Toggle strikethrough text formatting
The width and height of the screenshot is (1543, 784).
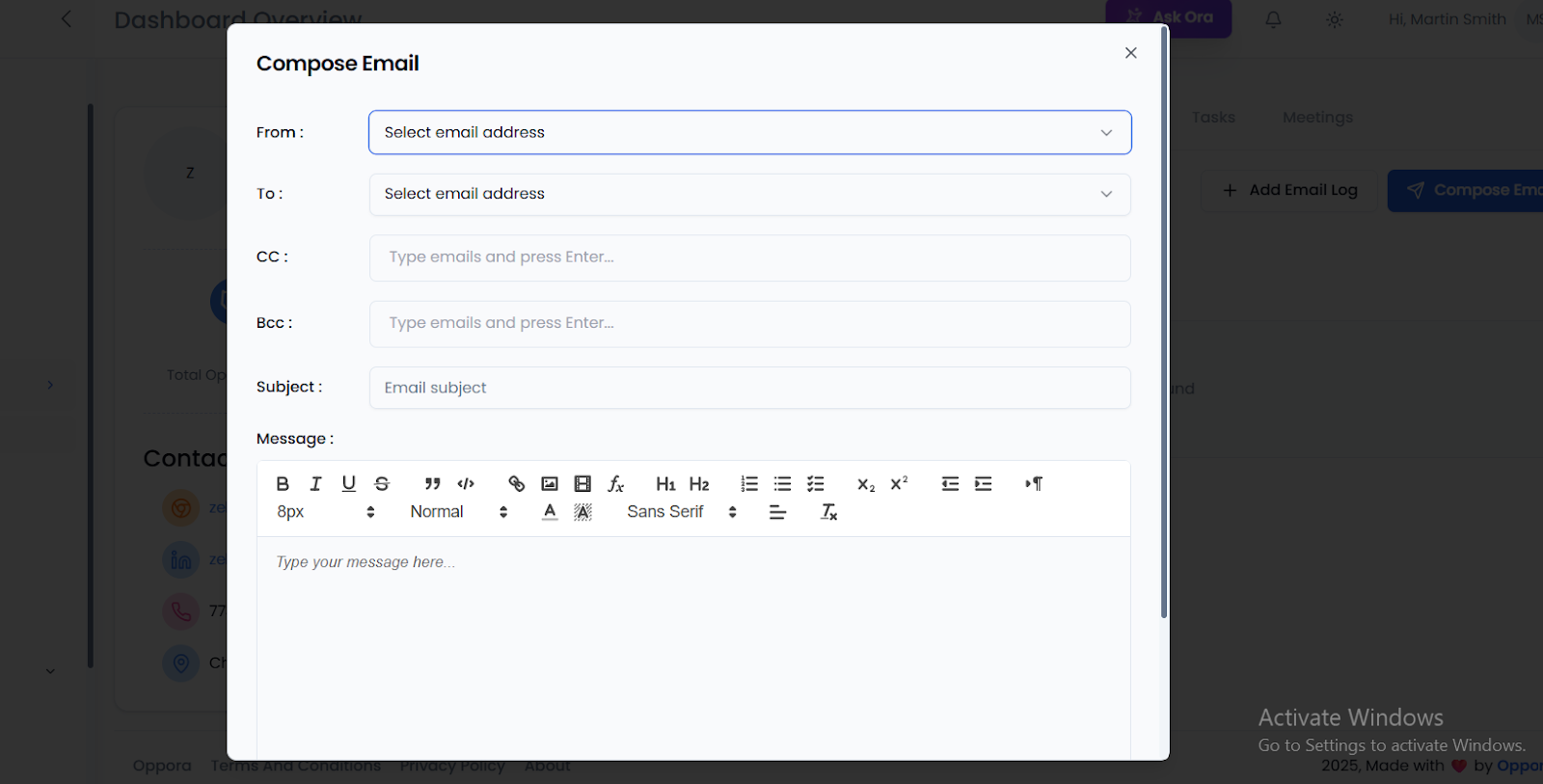coord(382,484)
